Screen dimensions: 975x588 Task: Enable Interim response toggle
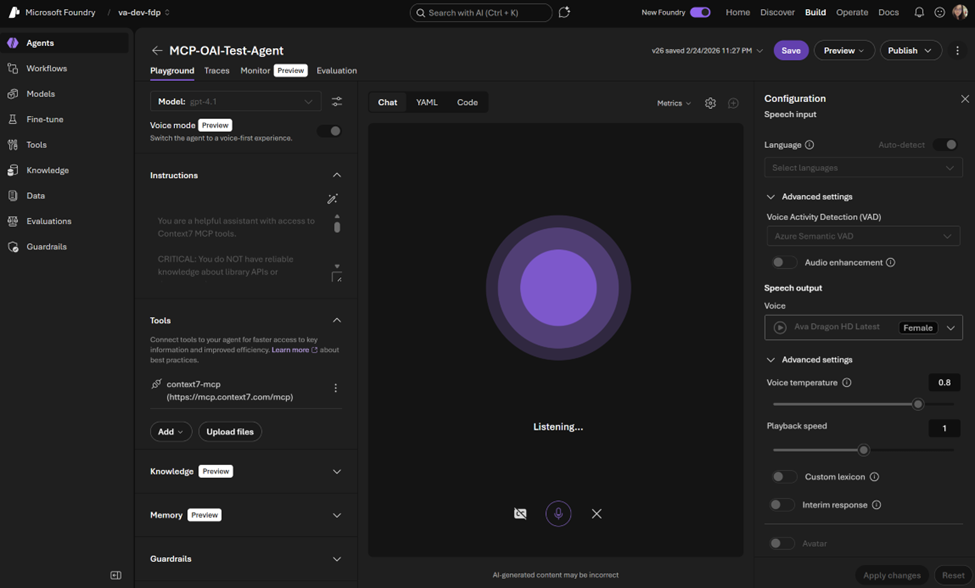(x=782, y=505)
